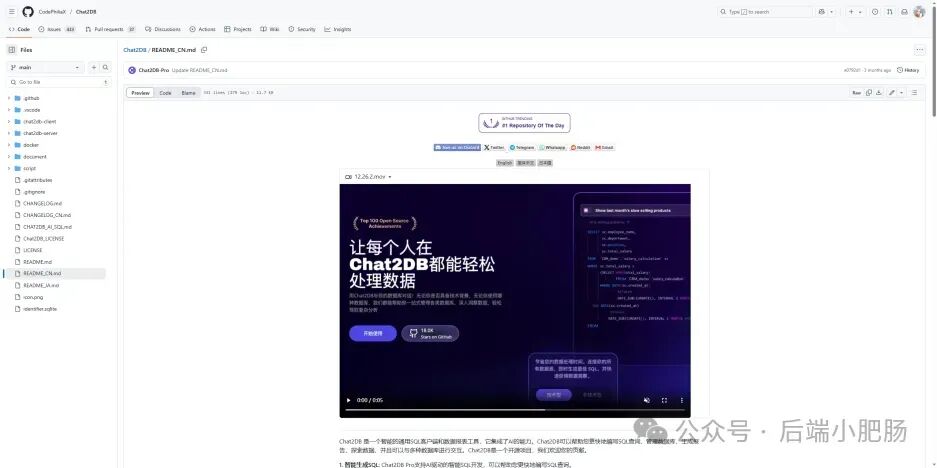Copy the README_CN.md path

click(x=204, y=50)
